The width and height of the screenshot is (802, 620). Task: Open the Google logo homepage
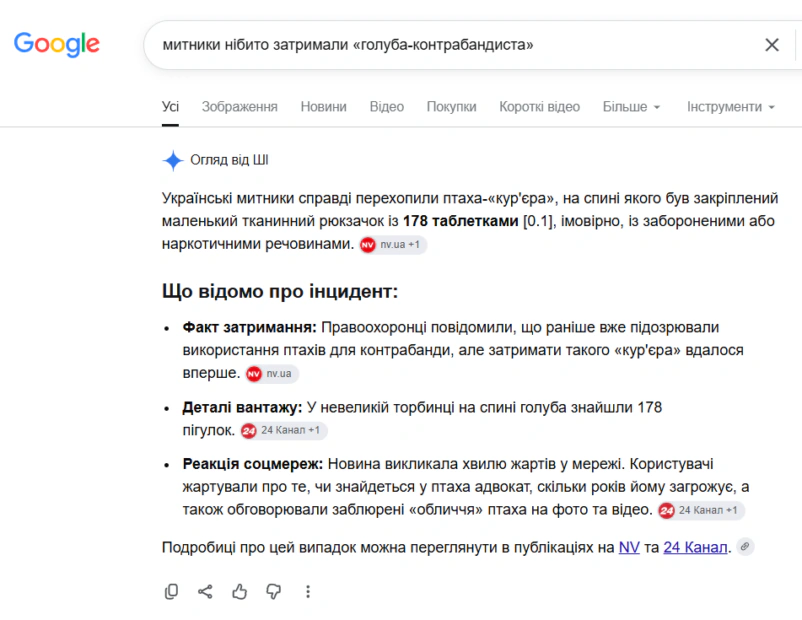coord(56,45)
